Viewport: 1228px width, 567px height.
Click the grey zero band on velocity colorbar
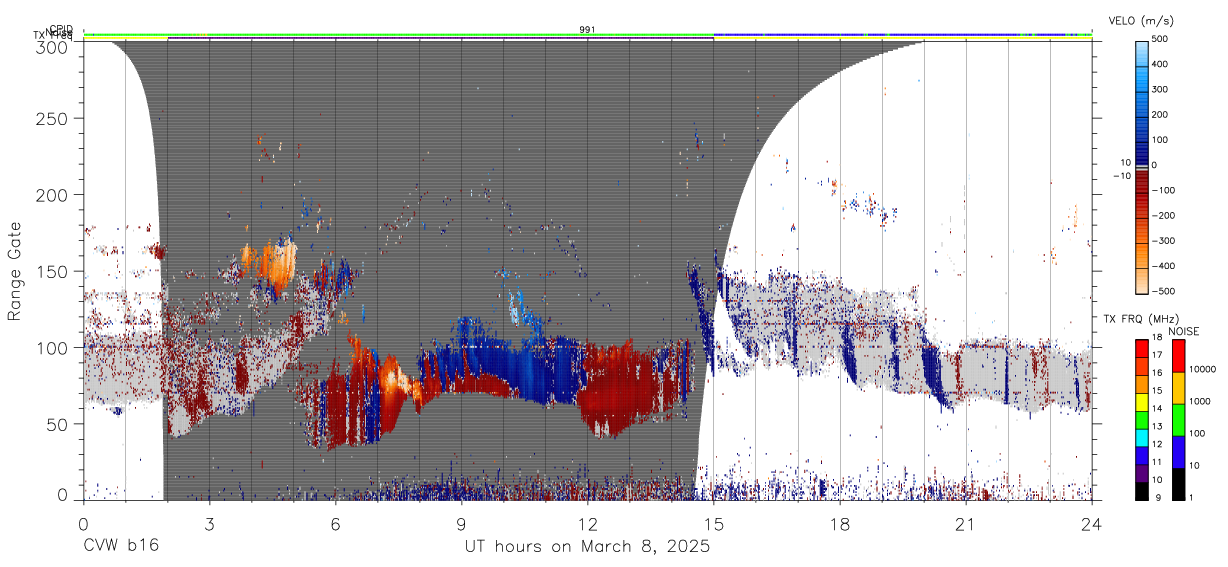coord(1142,169)
